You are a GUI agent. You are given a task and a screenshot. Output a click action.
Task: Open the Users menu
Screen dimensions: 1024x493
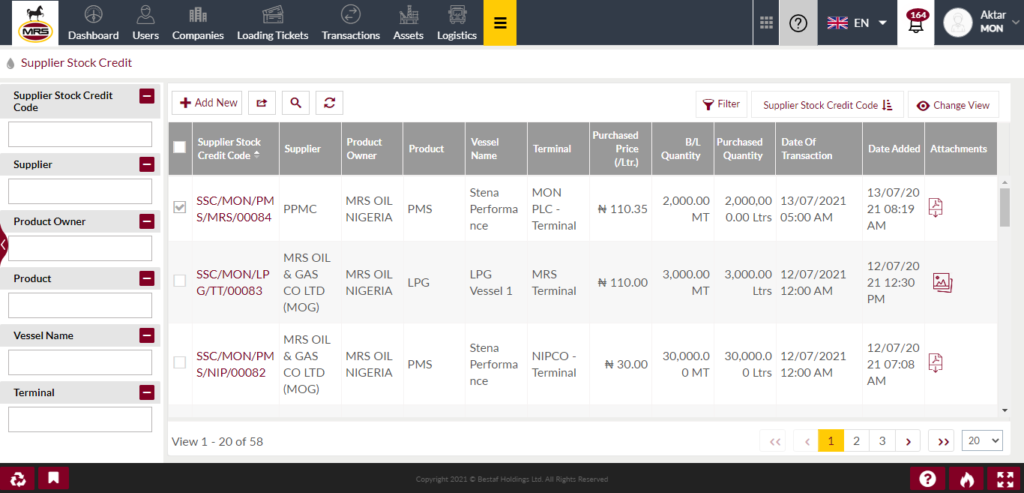pyautogui.click(x=146, y=23)
